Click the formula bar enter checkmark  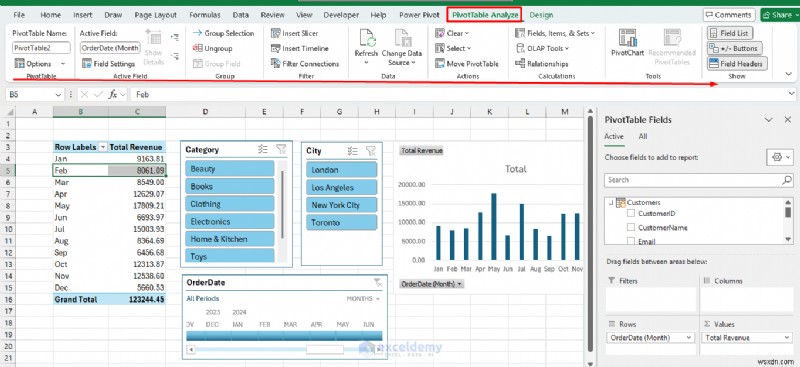coord(99,94)
